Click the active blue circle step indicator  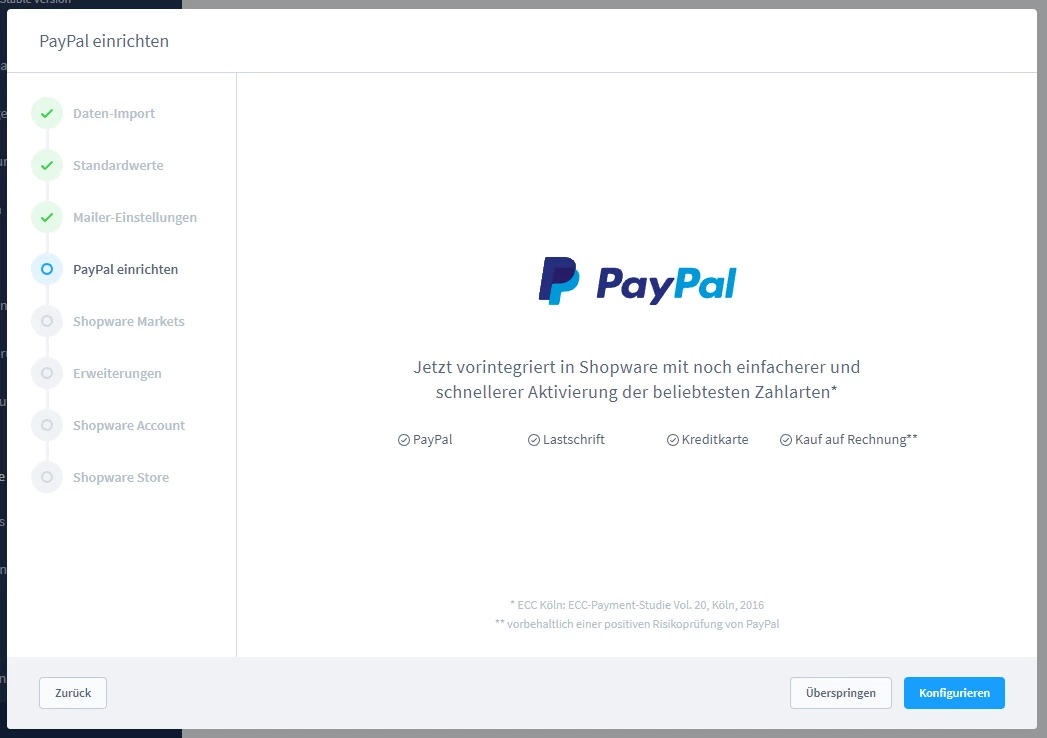point(47,269)
